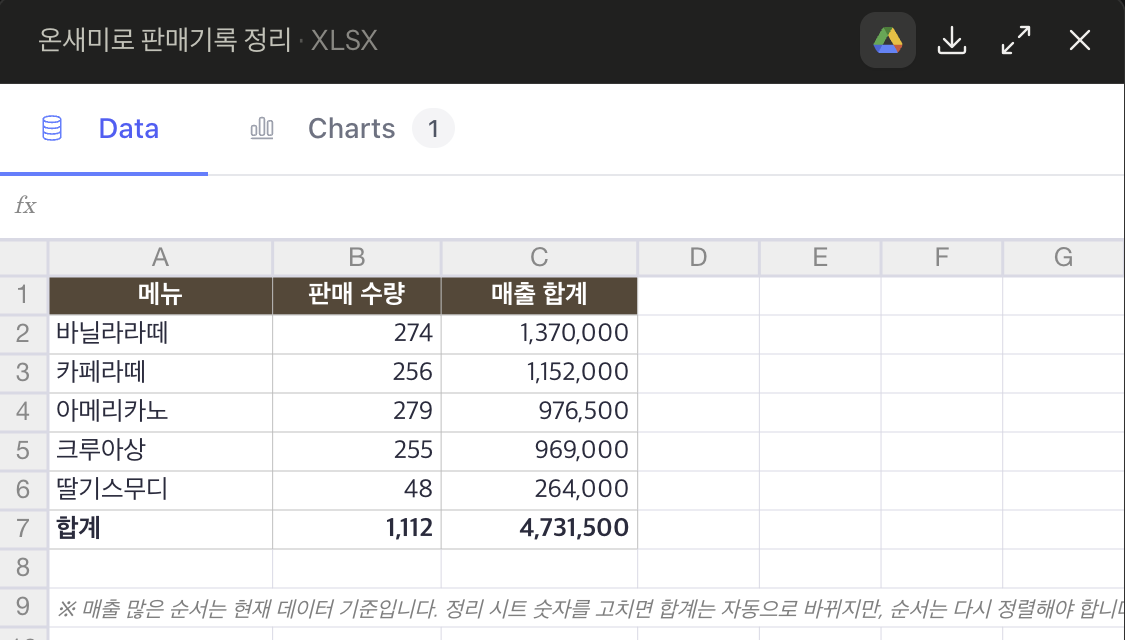Select the 바닐라라떼 cell
The height and width of the screenshot is (640, 1125).
pyautogui.click(x=160, y=334)
